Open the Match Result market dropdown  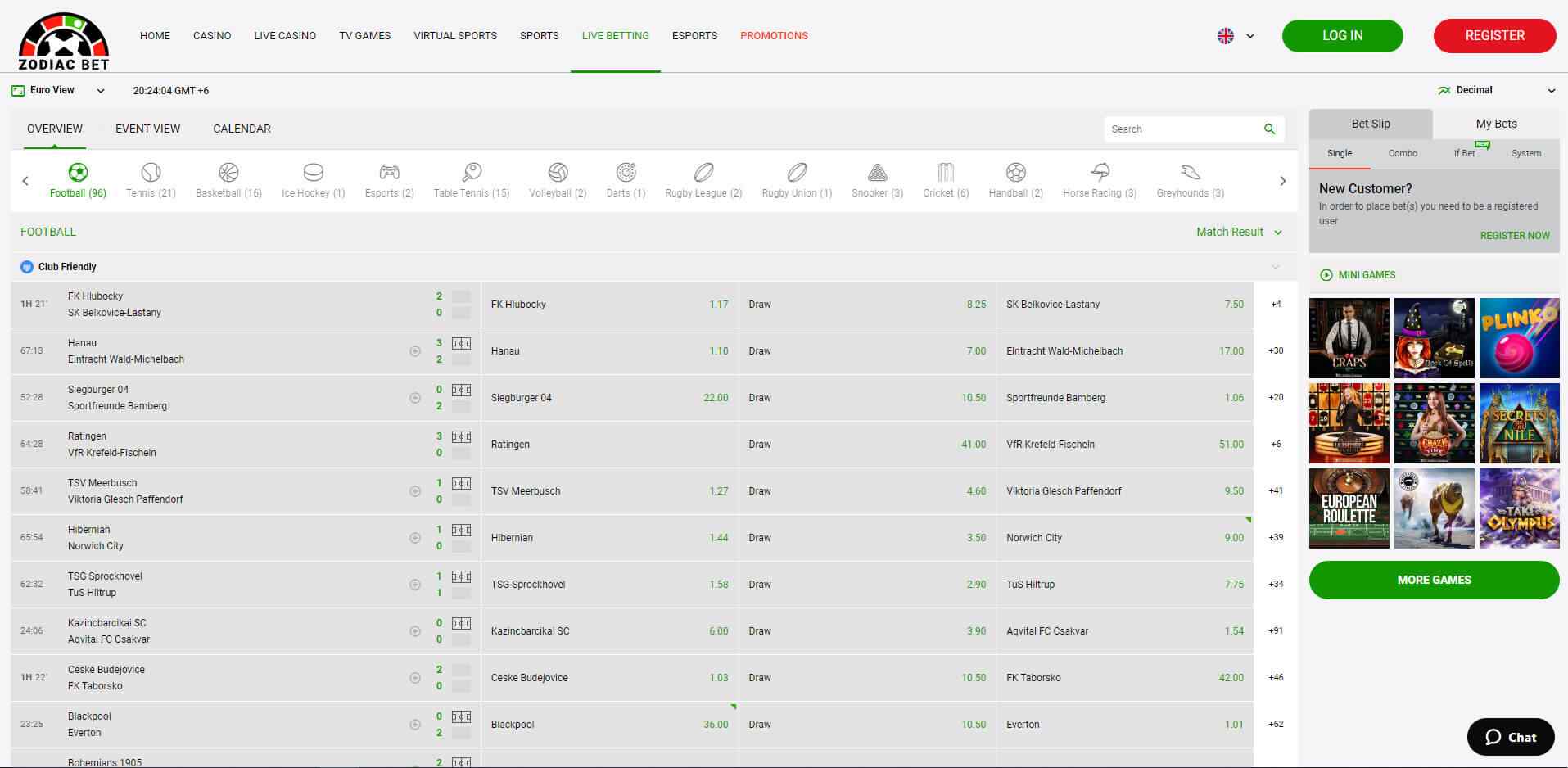1239,233
